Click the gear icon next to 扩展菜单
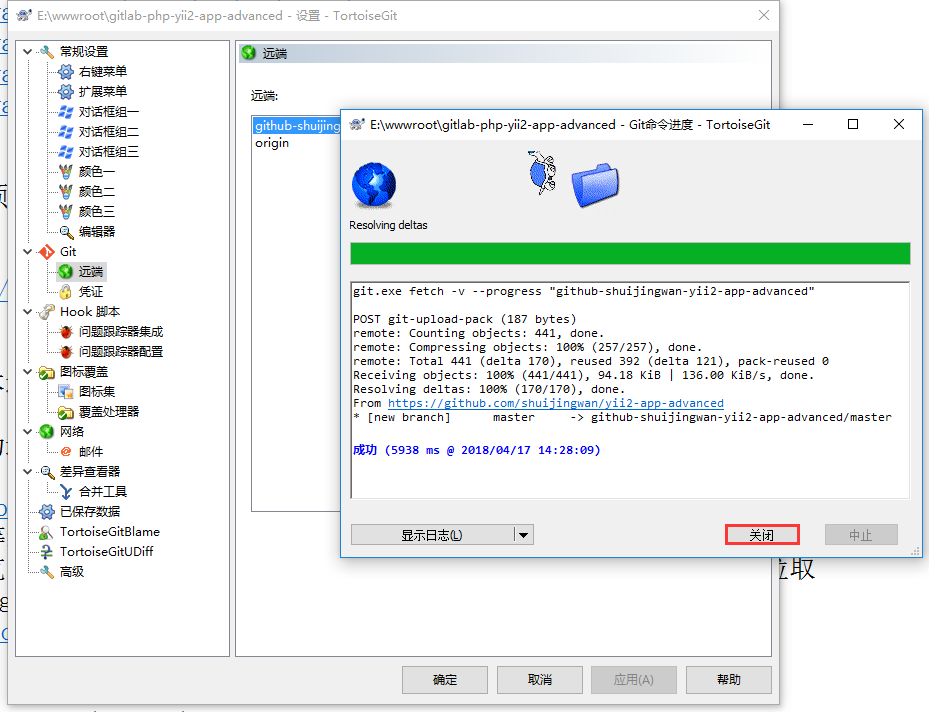This screenshot has height=712, width=929. coord(66,92)
